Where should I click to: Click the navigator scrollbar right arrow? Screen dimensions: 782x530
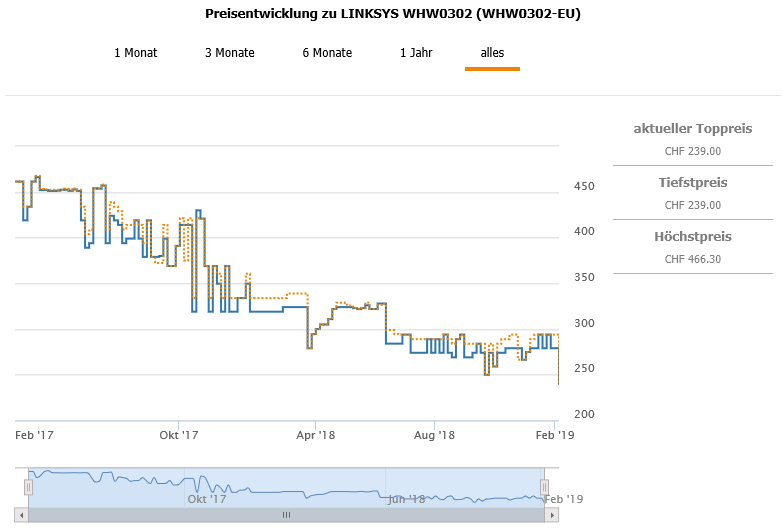click(x=552, y=515)
